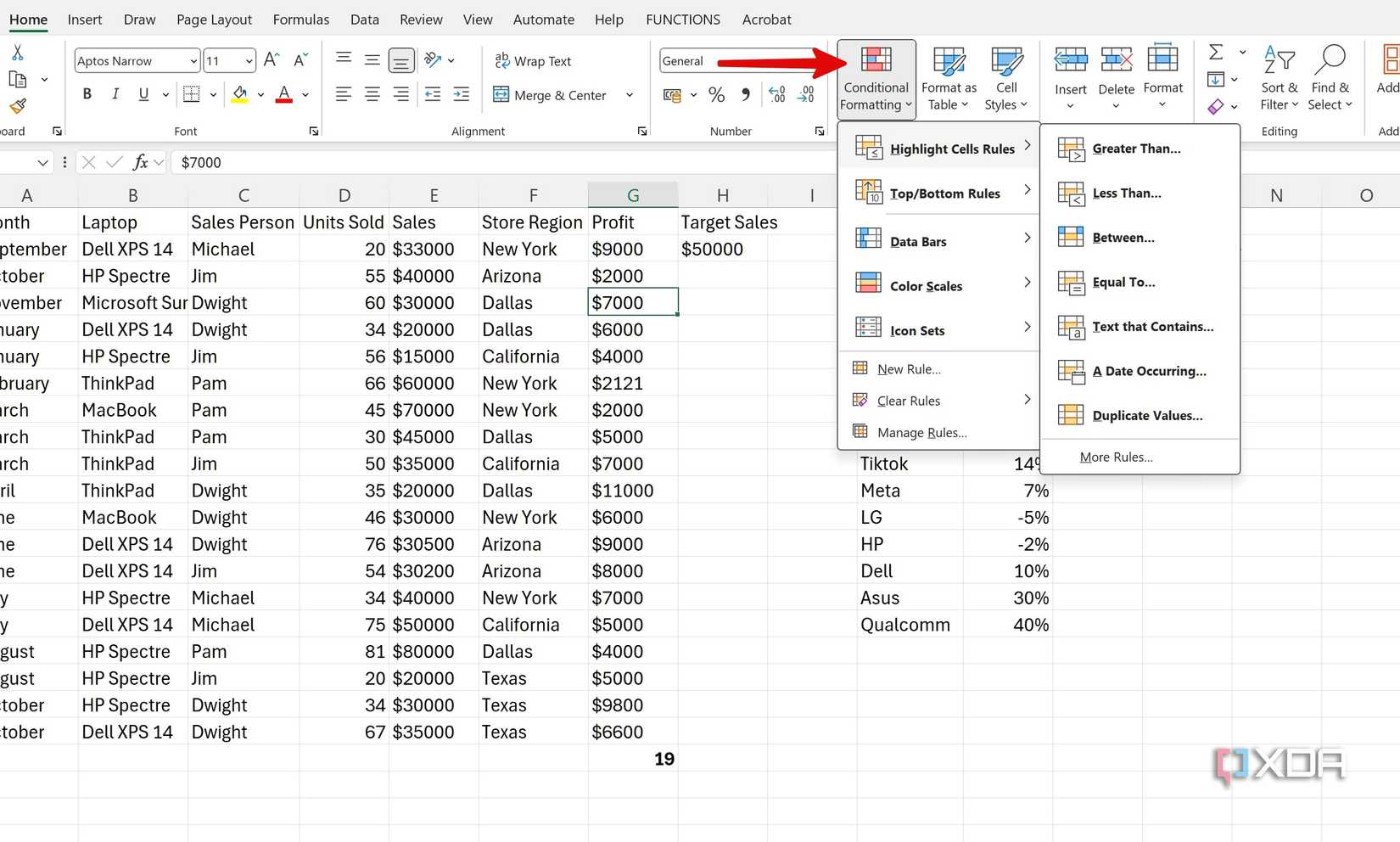Click the Duplicate Values option
The image size is (1400, 842).
pos(1147,415)
